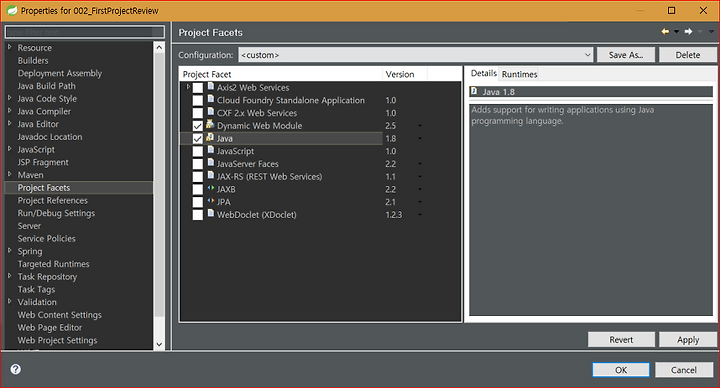720x388 pixels.
Task: Click the JPA facet icon
Action: point(211,201)
